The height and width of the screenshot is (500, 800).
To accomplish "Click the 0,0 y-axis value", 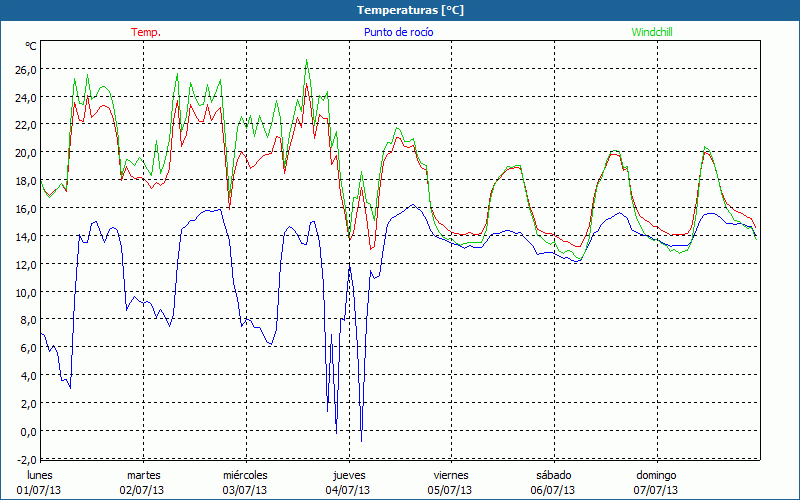I will [27, 432].
